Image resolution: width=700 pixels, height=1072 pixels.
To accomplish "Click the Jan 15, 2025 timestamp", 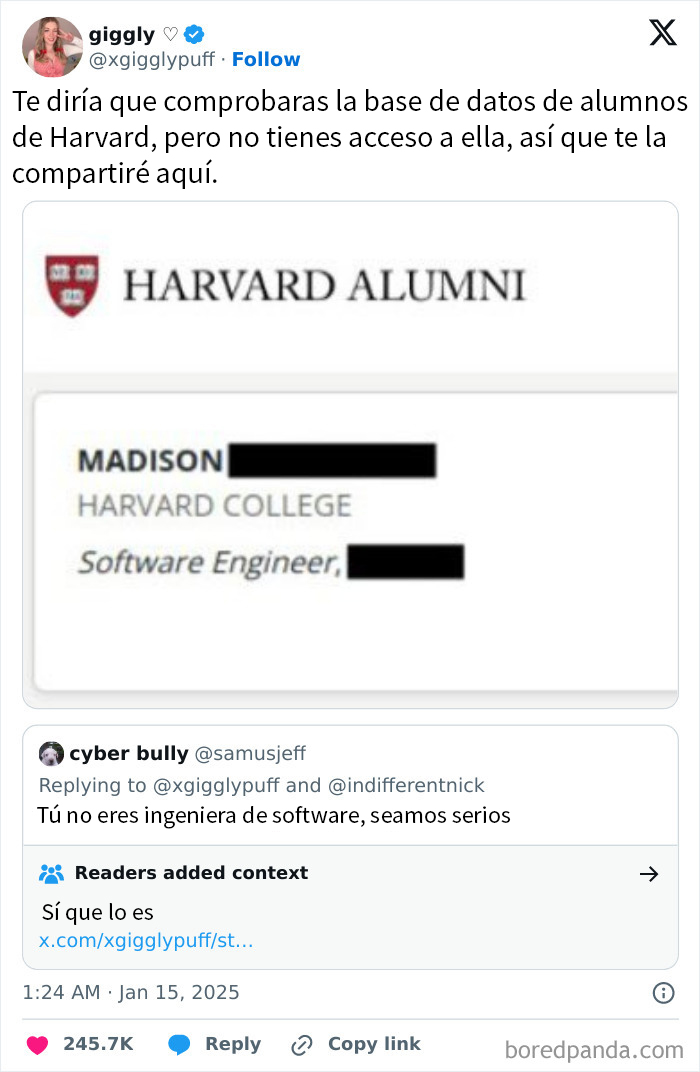I will [x=130, y=991].
